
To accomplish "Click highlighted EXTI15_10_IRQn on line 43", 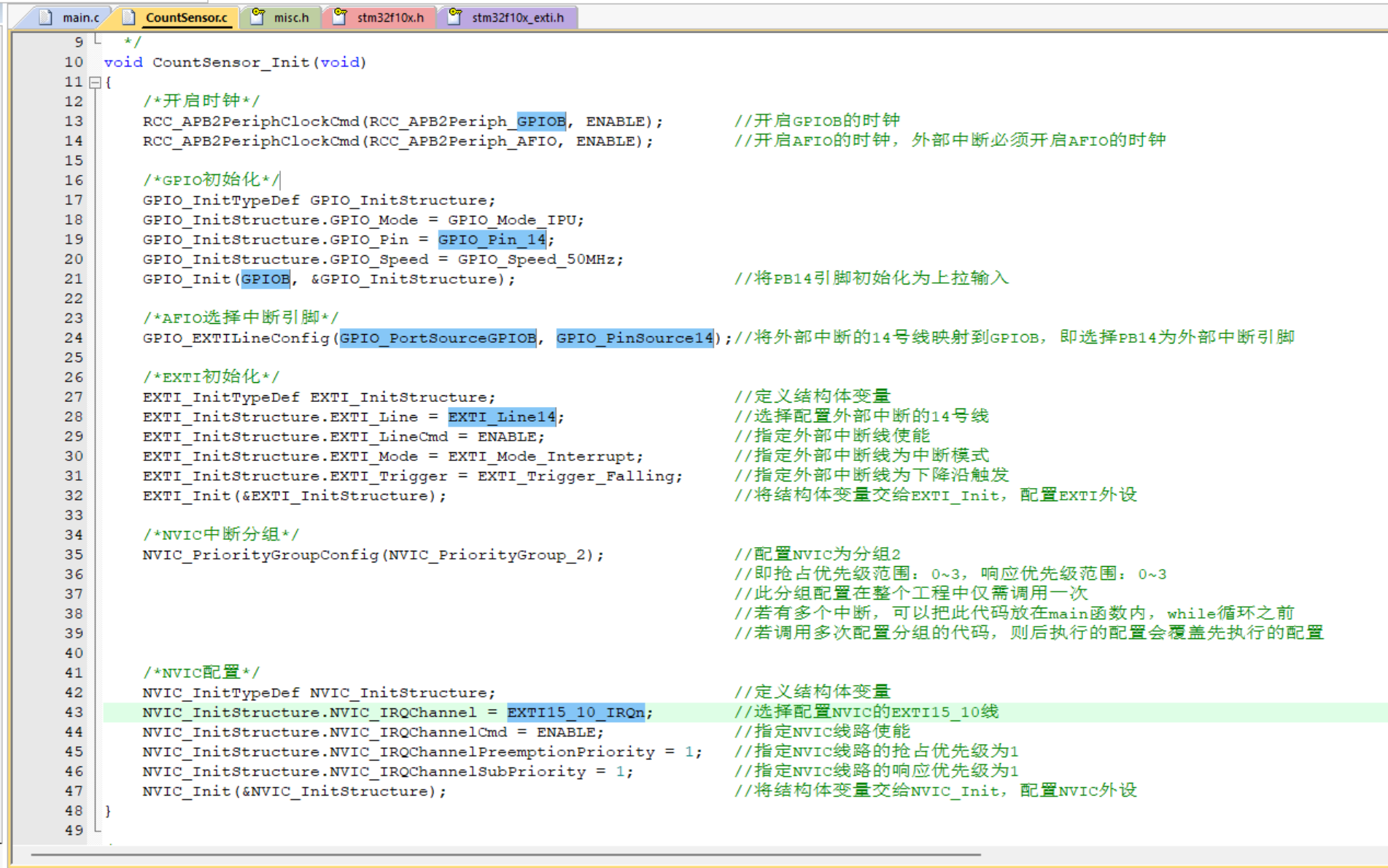I will click(576, 712).
